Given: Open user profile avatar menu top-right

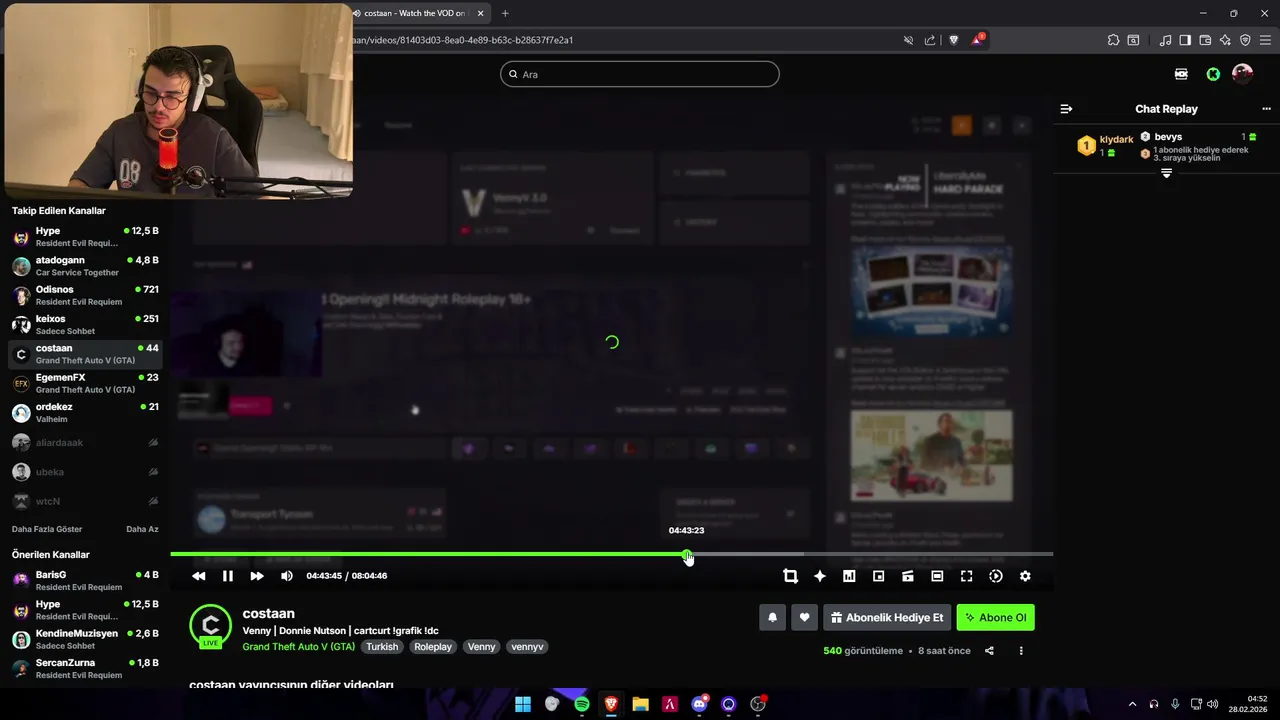Looking at the screenshot, I should 1243,74.
